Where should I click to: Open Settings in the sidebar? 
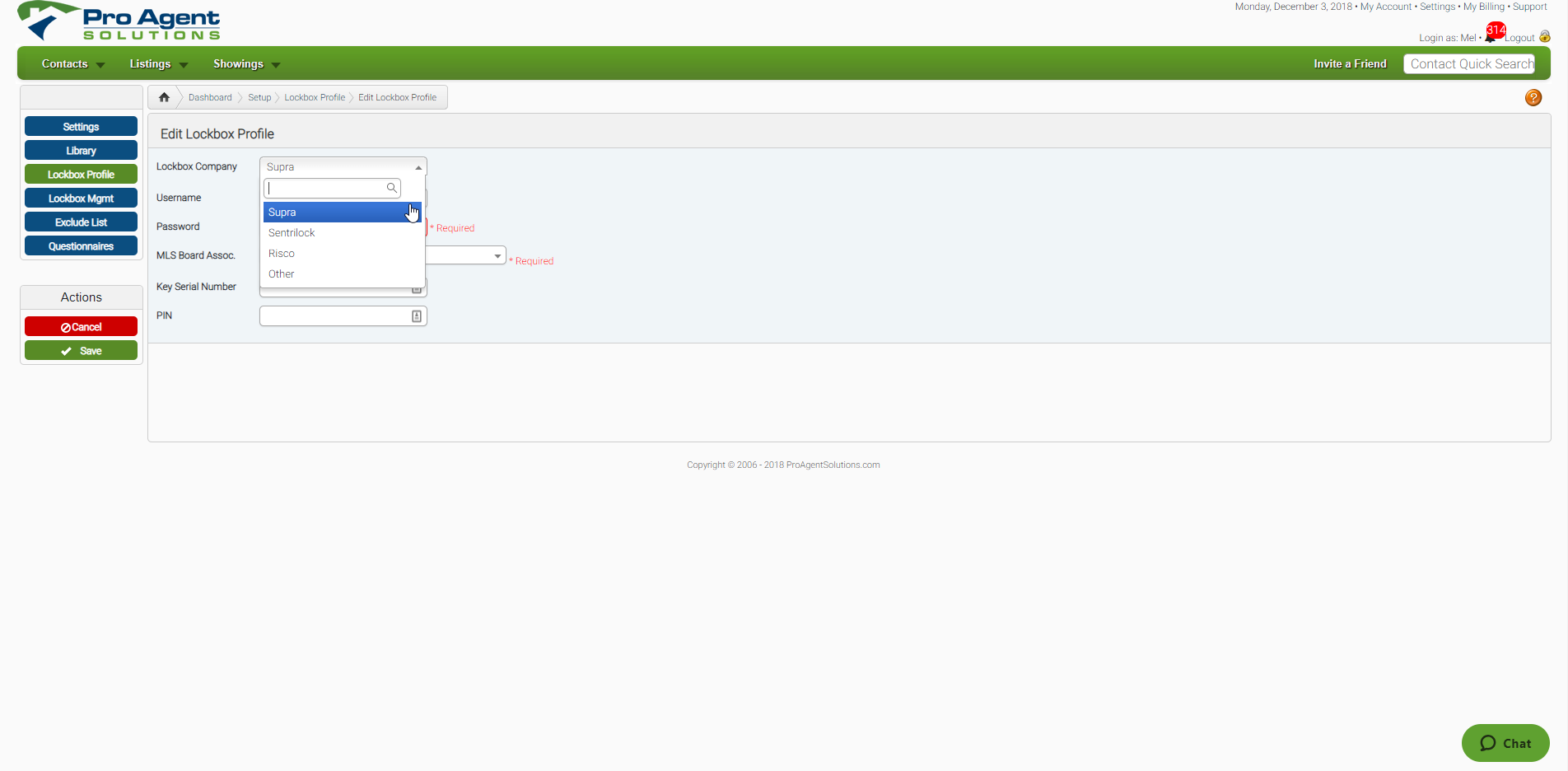tap(81, 127)
